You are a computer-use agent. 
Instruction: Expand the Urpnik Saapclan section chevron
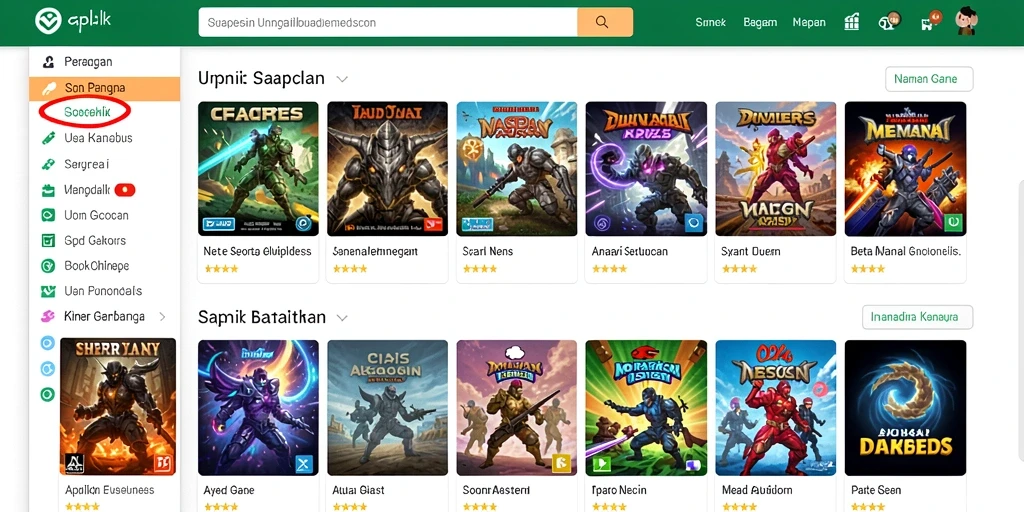pos(342,79)
